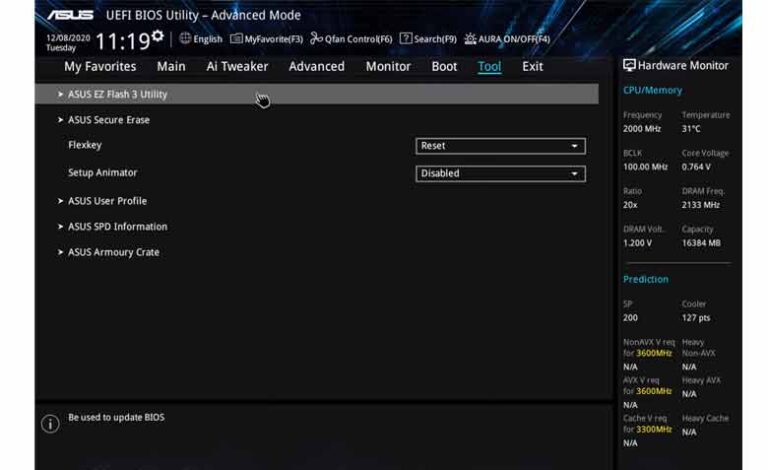This screenshot has height=470, width=768.
Task: Click the 11:19 clock display
Action: [122, 41]
